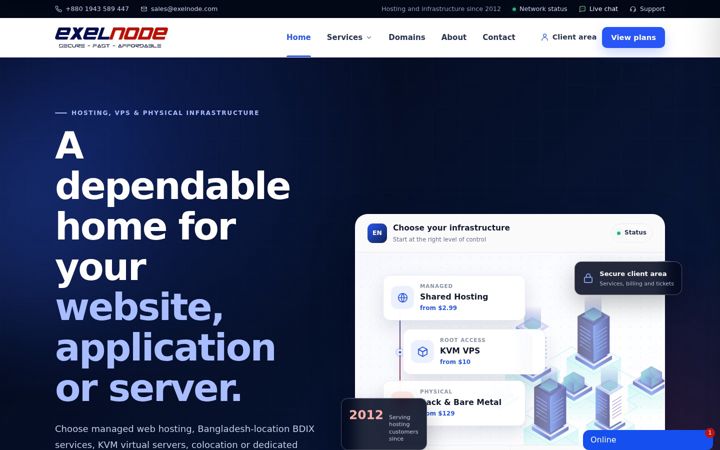This screenshot has height=450, width=720.
Task: Open the Domains page
Action: (x=407, y=37)
